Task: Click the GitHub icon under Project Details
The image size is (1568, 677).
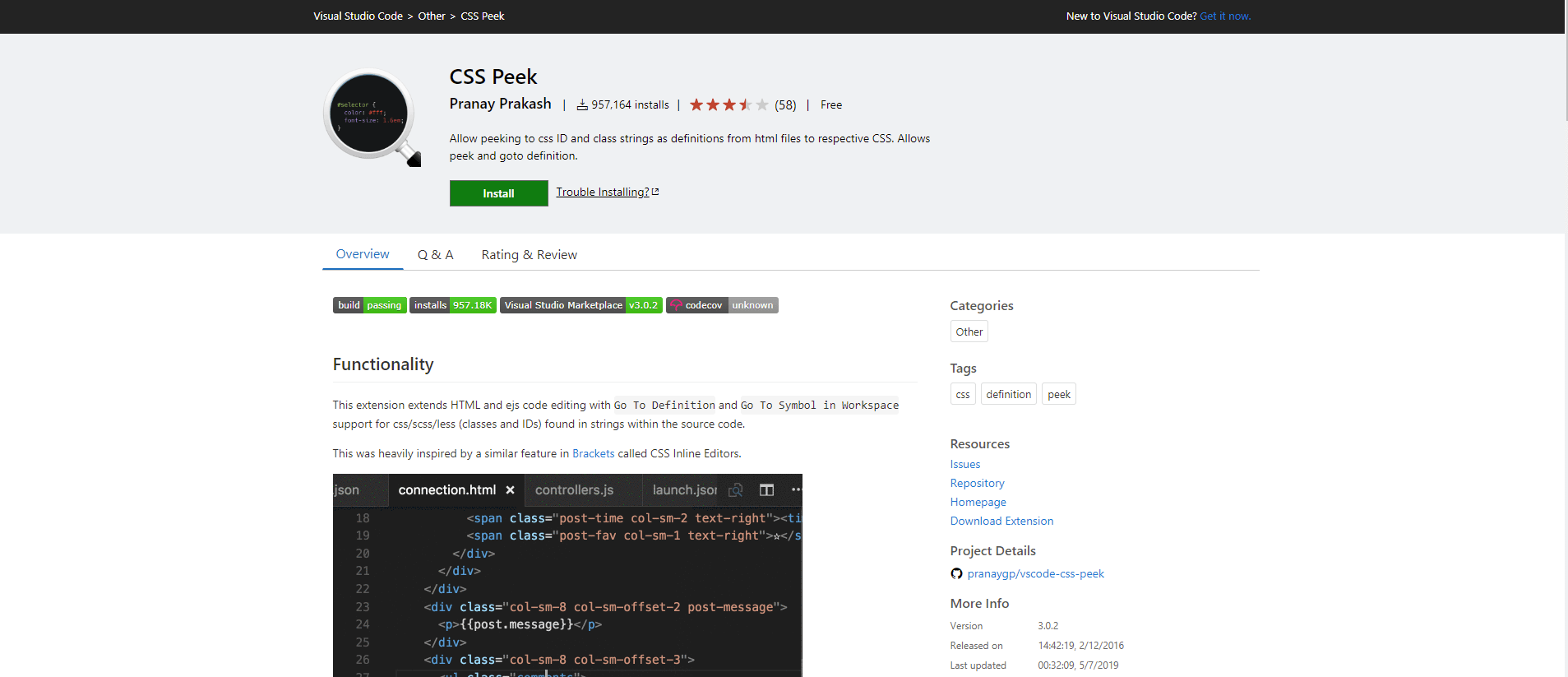Action: 956,573
